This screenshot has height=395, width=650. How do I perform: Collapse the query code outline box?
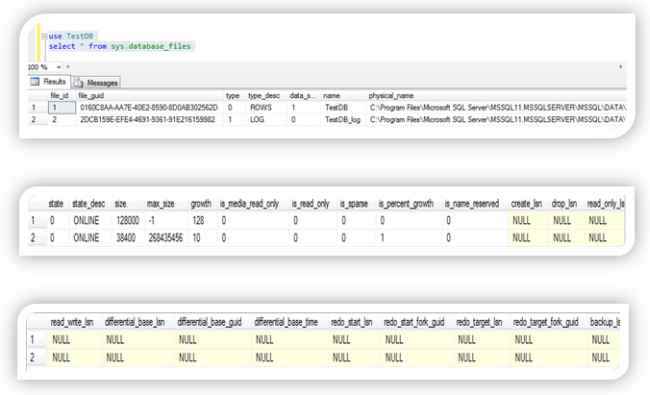pos(44,36)
